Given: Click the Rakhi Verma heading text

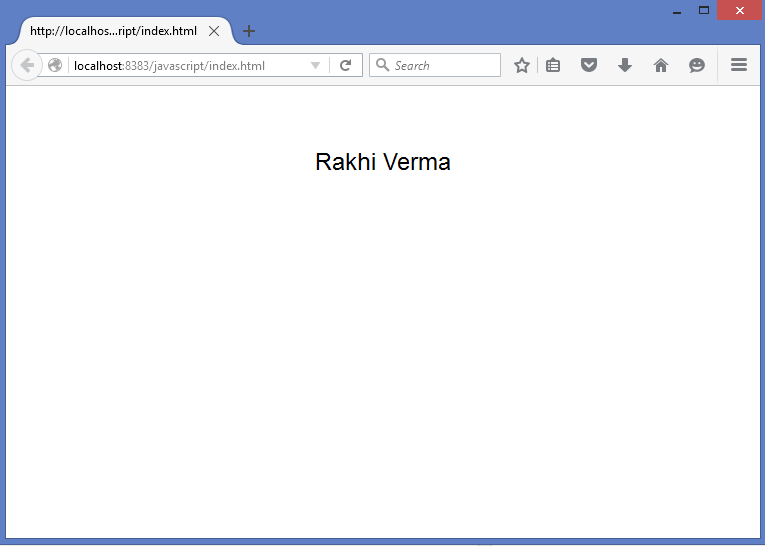Looking at the screenshot, I should pos(382,162).
